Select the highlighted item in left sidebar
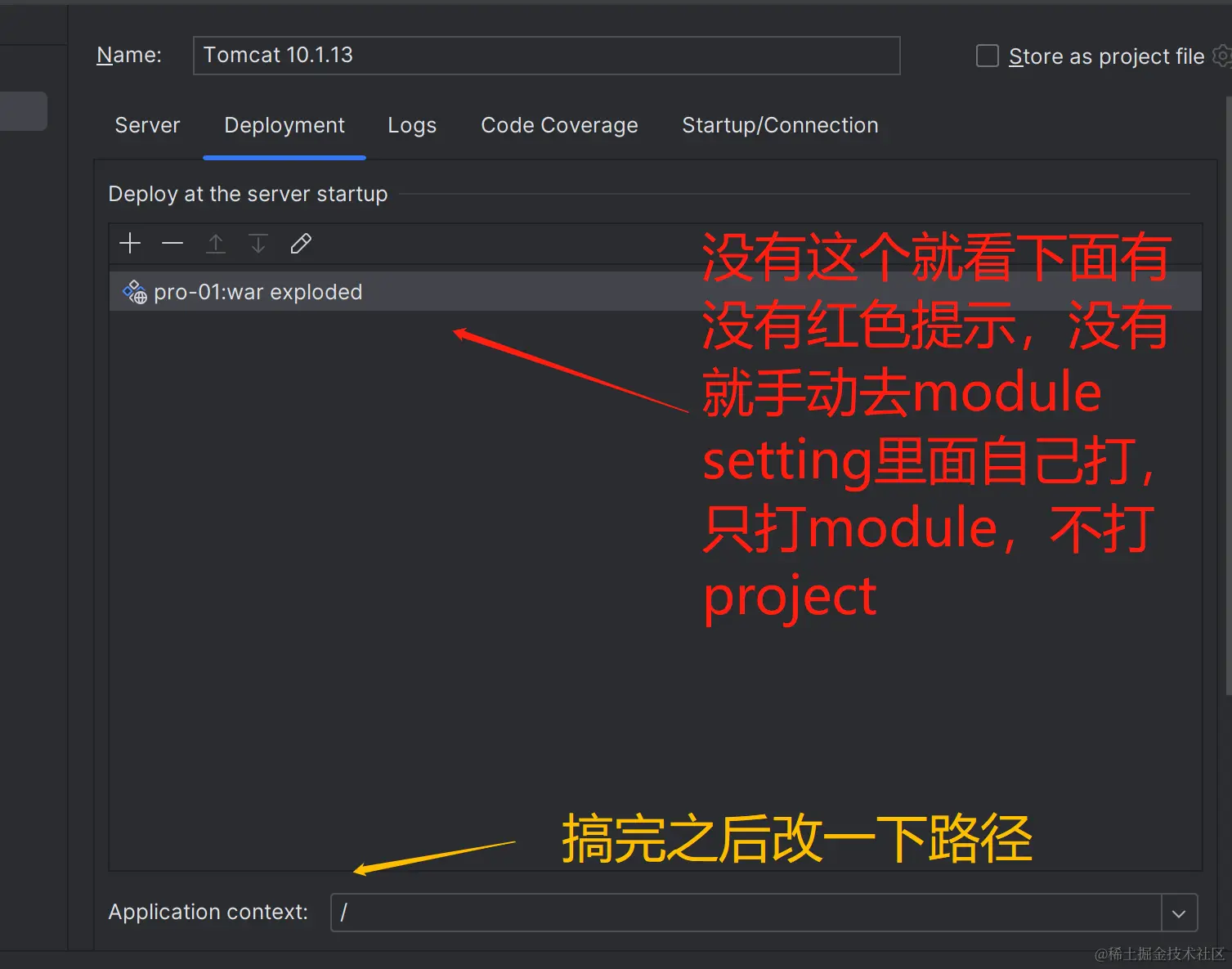This screenshot has width=1232, height=969. tap(23, 111)
